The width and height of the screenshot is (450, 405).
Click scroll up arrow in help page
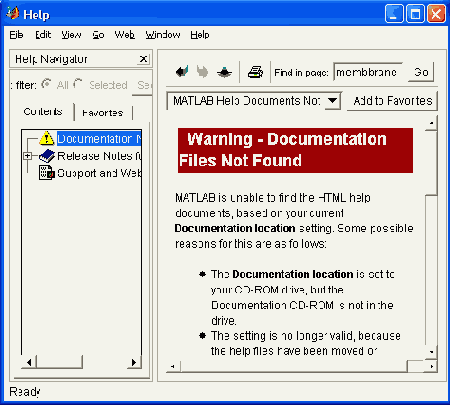(x=431, y=123)
